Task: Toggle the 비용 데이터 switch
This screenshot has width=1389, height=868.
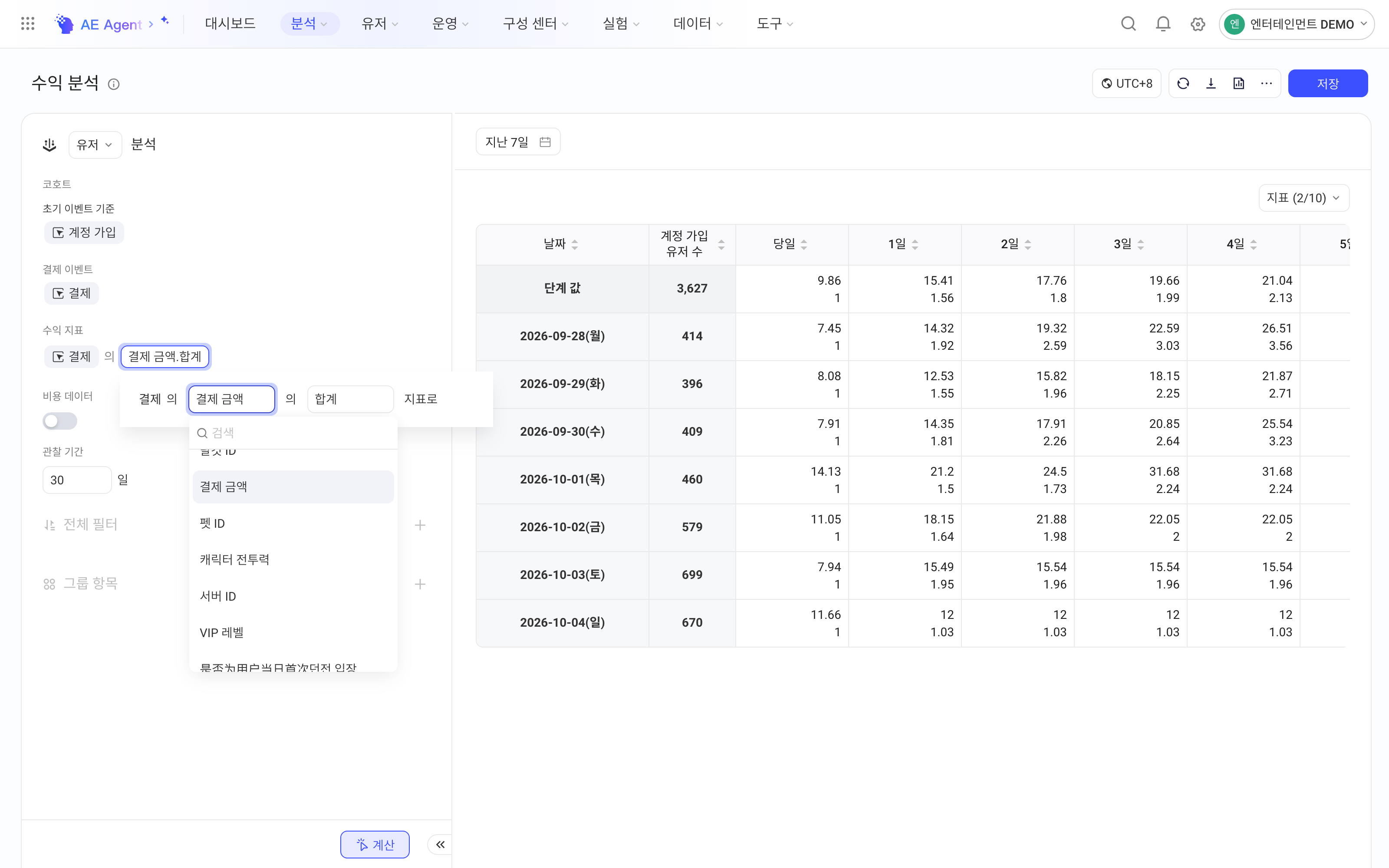Action: 60,421
